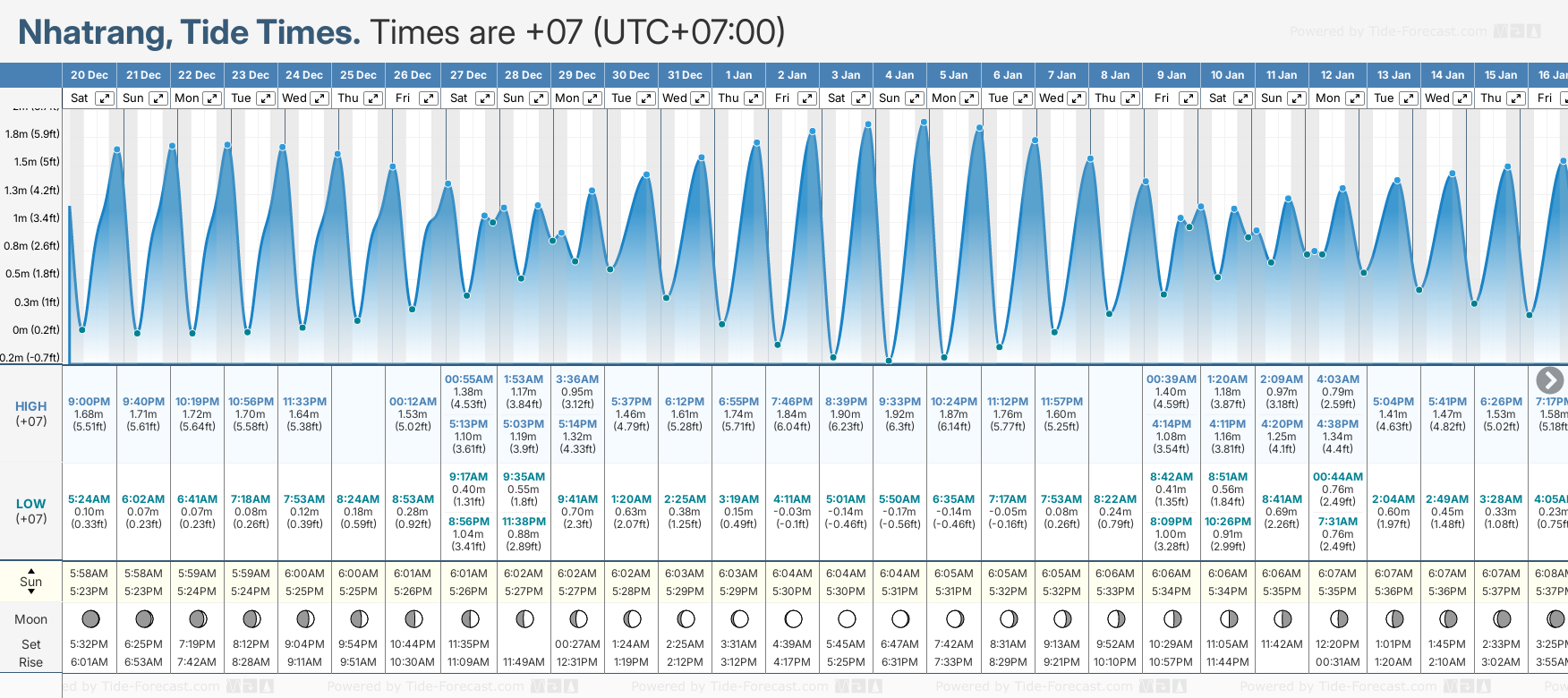Screen dimensions: 1568x698
Task: Expand the Sun 4 Jan day view
Action: tap(915, 98)
